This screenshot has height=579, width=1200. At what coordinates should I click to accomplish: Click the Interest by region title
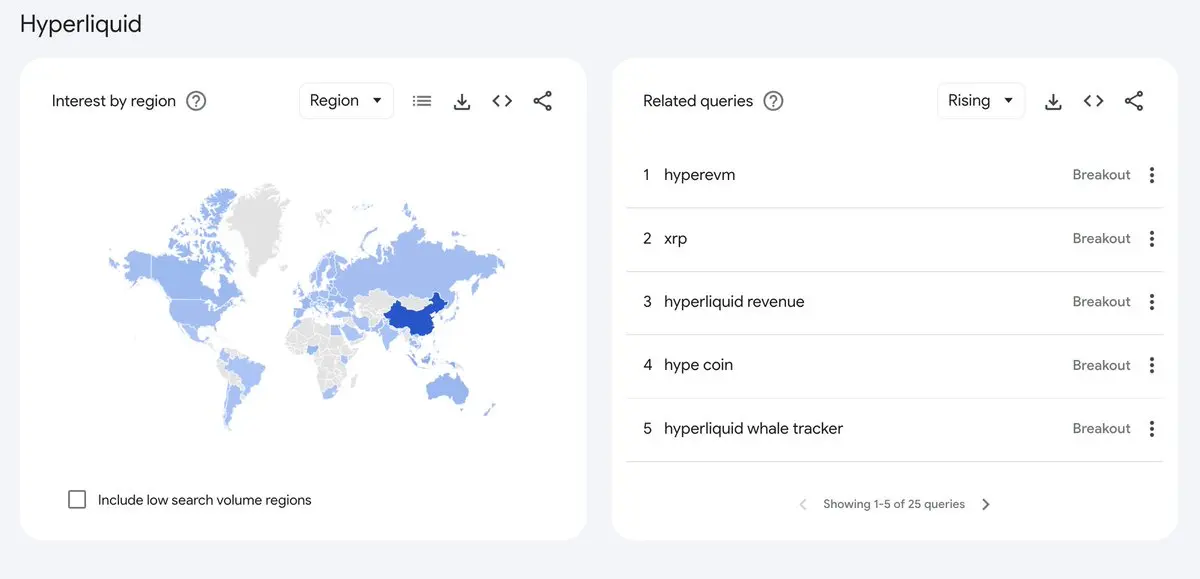point(114,101)
